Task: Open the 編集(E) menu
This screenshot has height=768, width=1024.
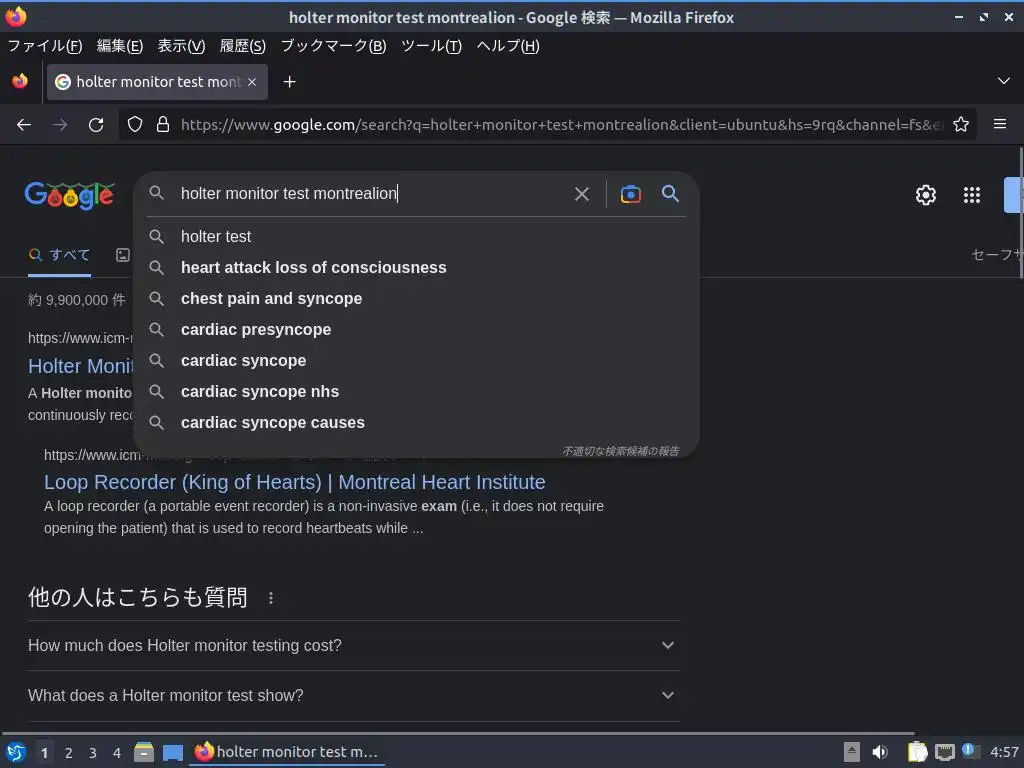Action: pos(120,46)
